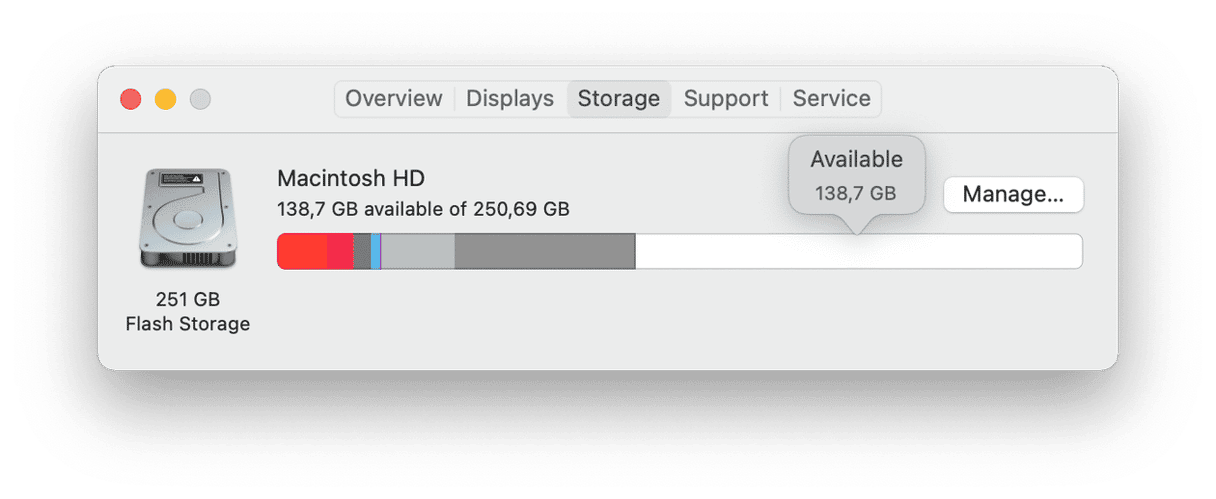Switch to the Overview tab

(x=394, y=99)
